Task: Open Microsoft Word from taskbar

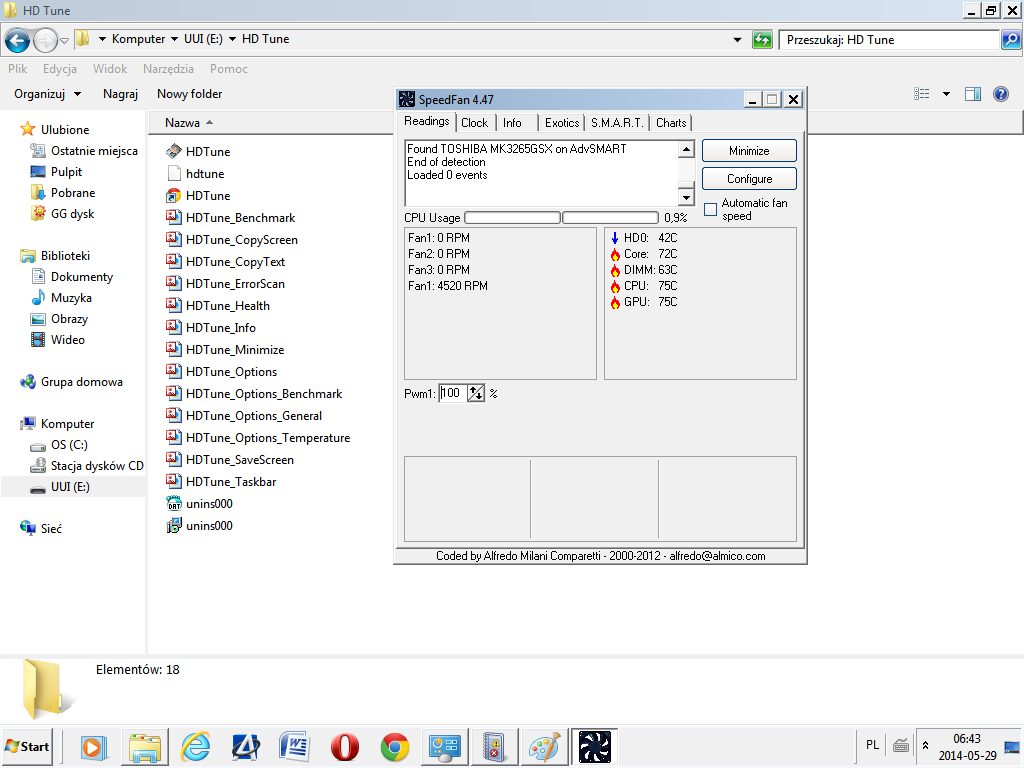Action: coord(295,747)
